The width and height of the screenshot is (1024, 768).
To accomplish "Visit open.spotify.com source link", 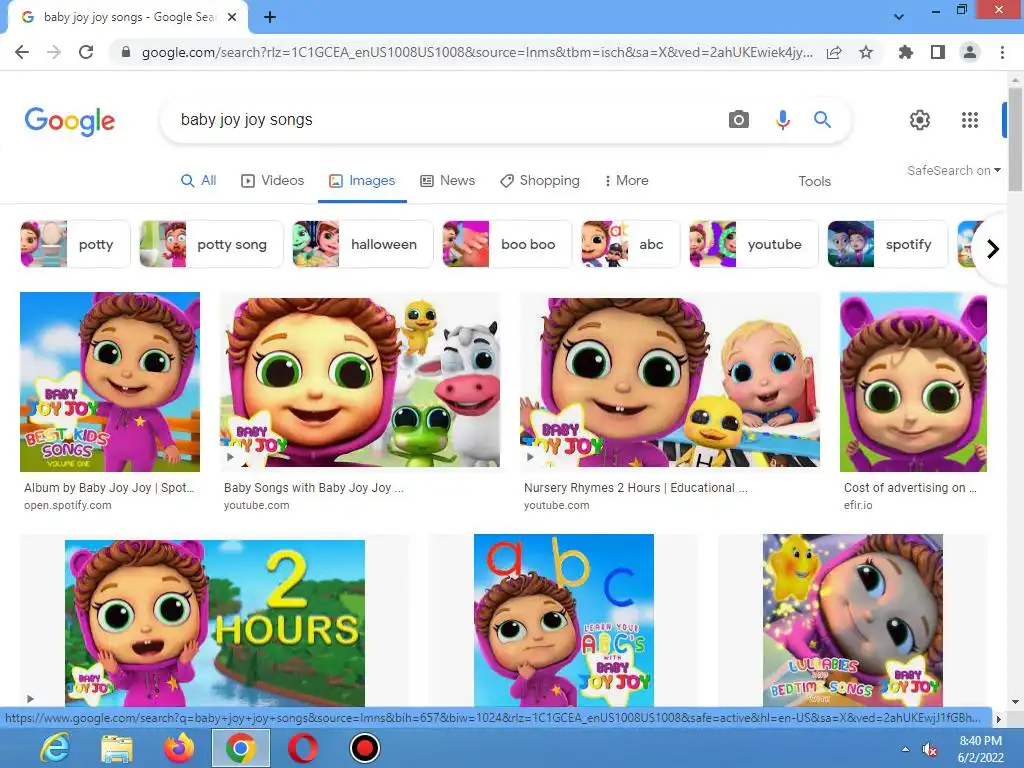I will [68, 505].
